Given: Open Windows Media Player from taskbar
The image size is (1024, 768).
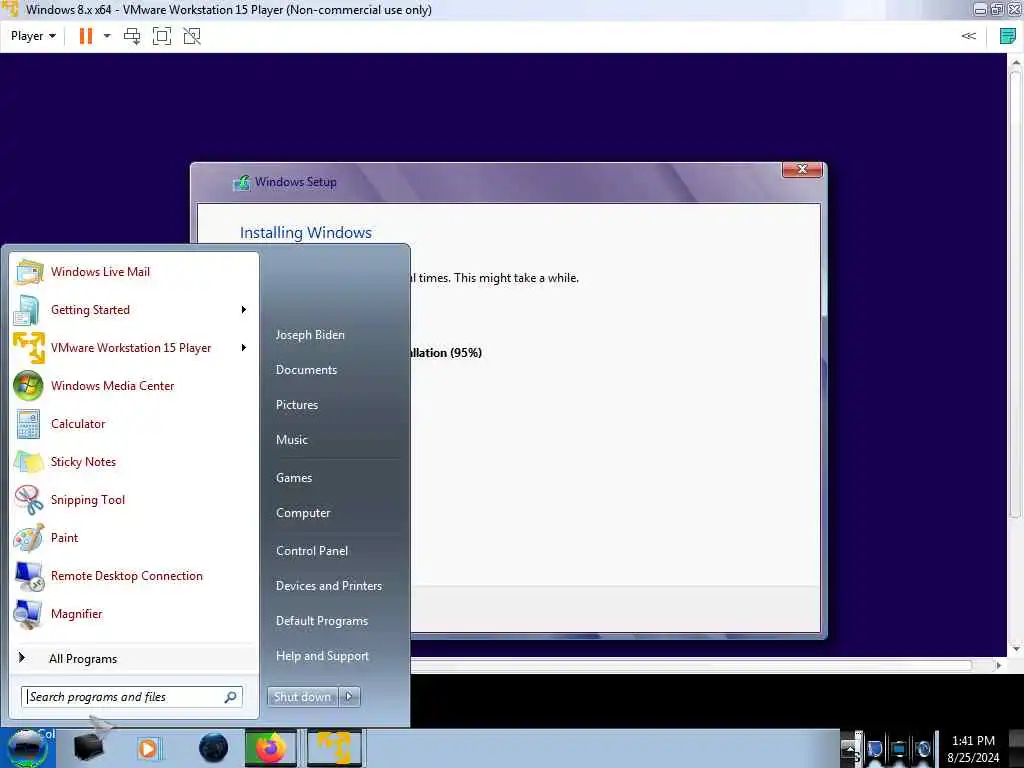Looking at the screenshot, I should [148, 748].
